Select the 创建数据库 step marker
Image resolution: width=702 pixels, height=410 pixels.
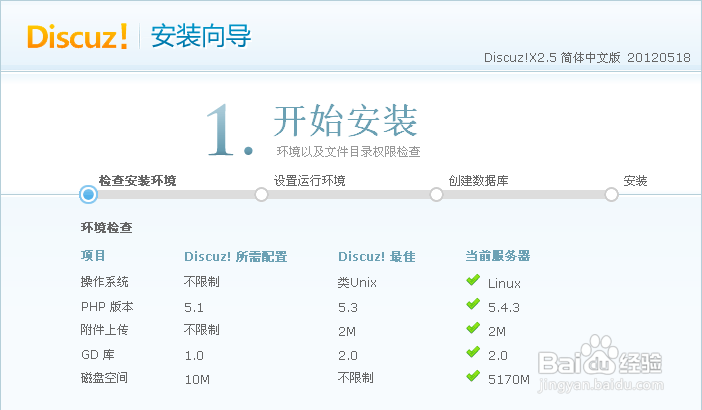pyautogui.click(x=436, y=195)
